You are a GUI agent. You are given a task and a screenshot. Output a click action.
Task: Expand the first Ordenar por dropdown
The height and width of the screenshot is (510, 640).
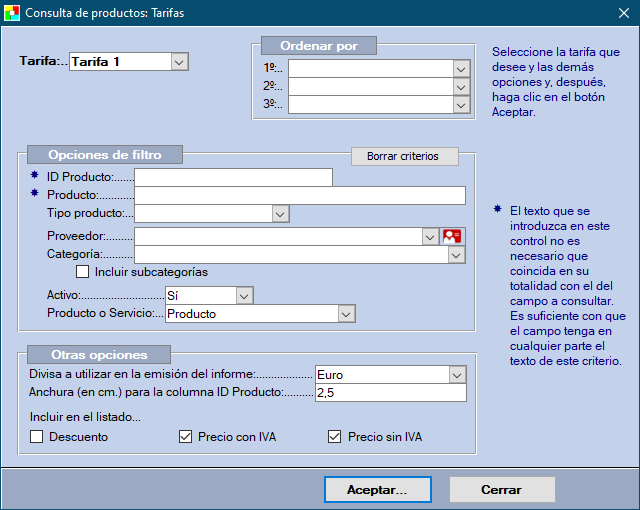pos(461,69)
